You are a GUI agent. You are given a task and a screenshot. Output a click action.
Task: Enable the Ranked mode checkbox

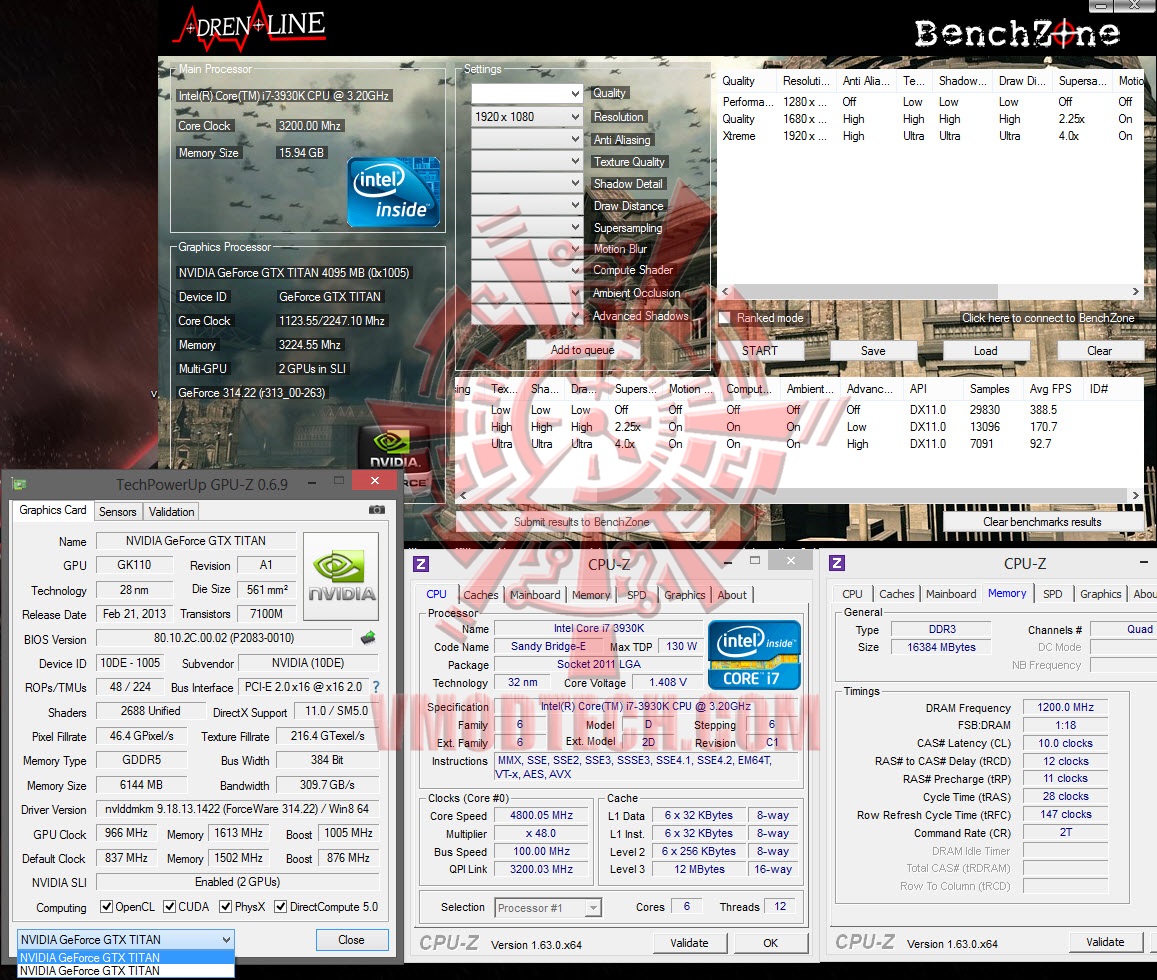pos(725,318)
